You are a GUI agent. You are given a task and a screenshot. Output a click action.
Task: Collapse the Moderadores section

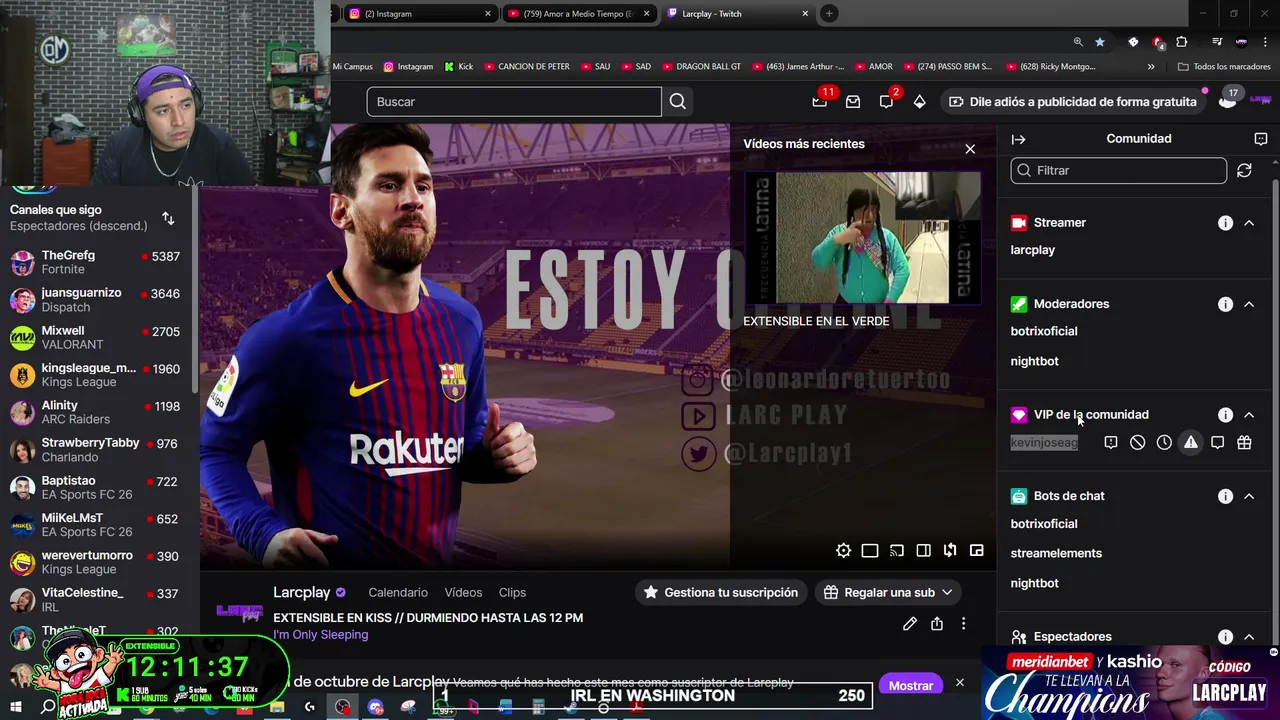pyautogui.click(x=1249, y=304)
